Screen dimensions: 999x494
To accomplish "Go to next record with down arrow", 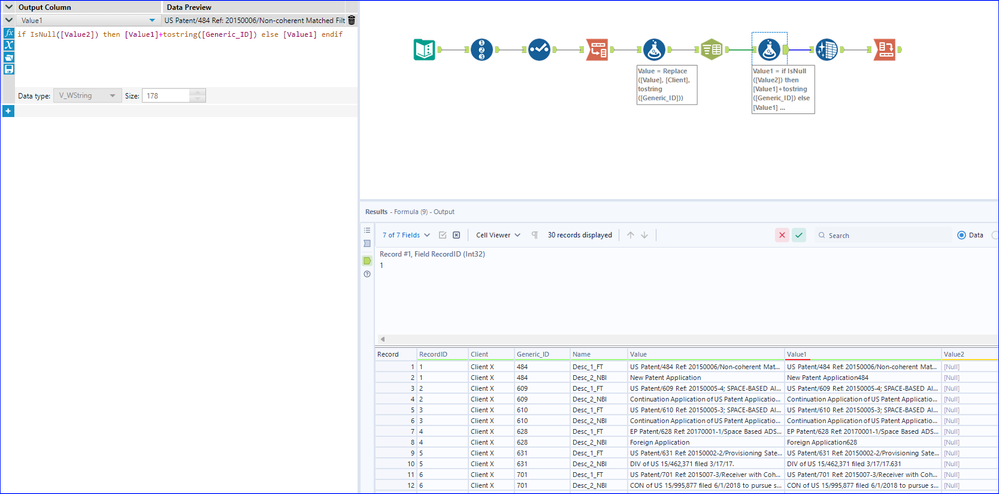I will 644,235.
